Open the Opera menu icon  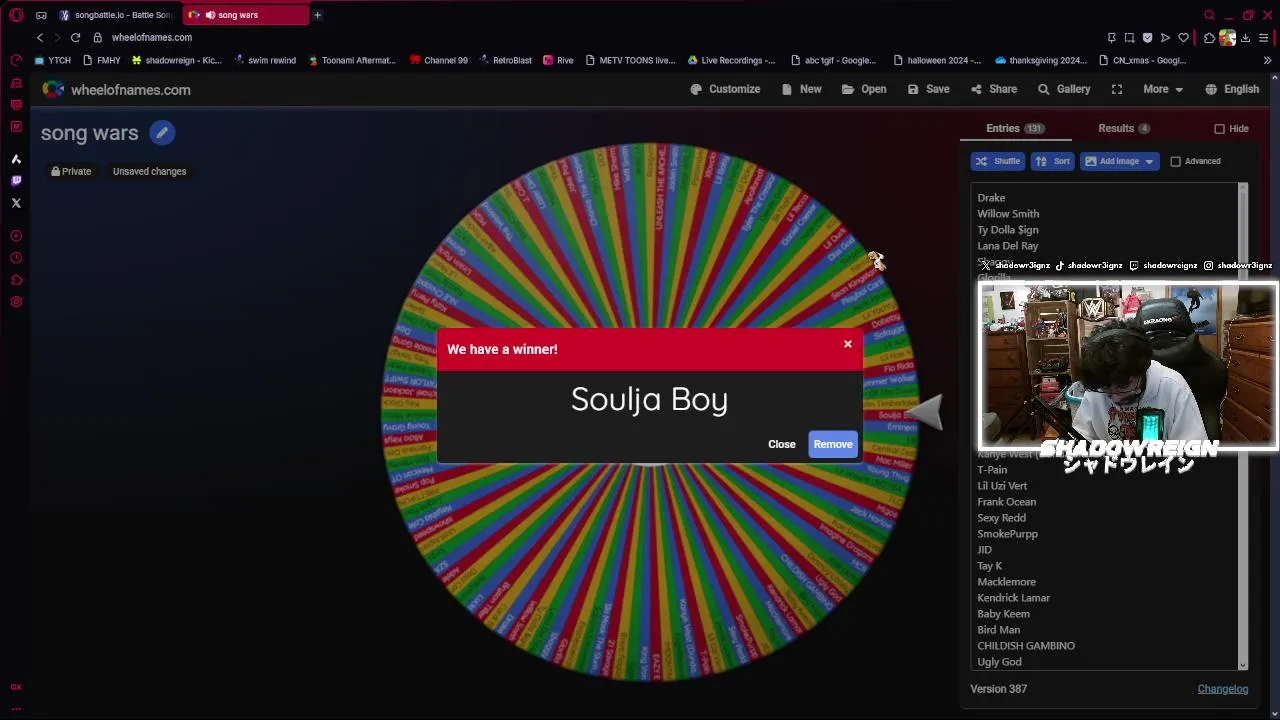pos(16,15)
